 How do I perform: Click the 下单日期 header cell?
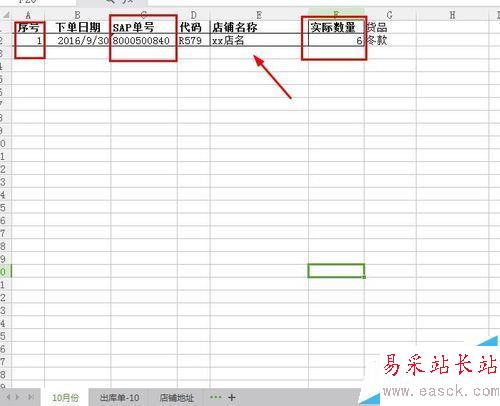click(x=77, y=27)
